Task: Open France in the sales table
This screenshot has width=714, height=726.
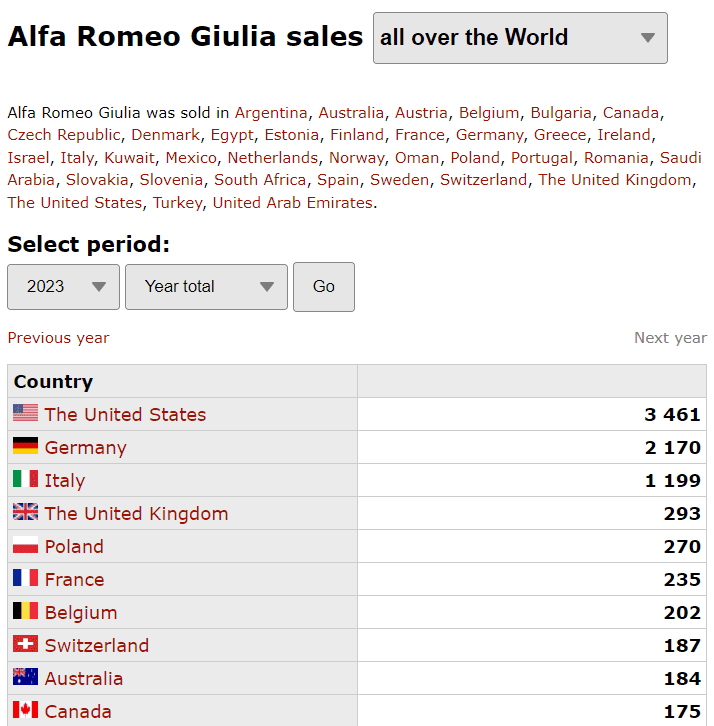Action: click(75, 580)
